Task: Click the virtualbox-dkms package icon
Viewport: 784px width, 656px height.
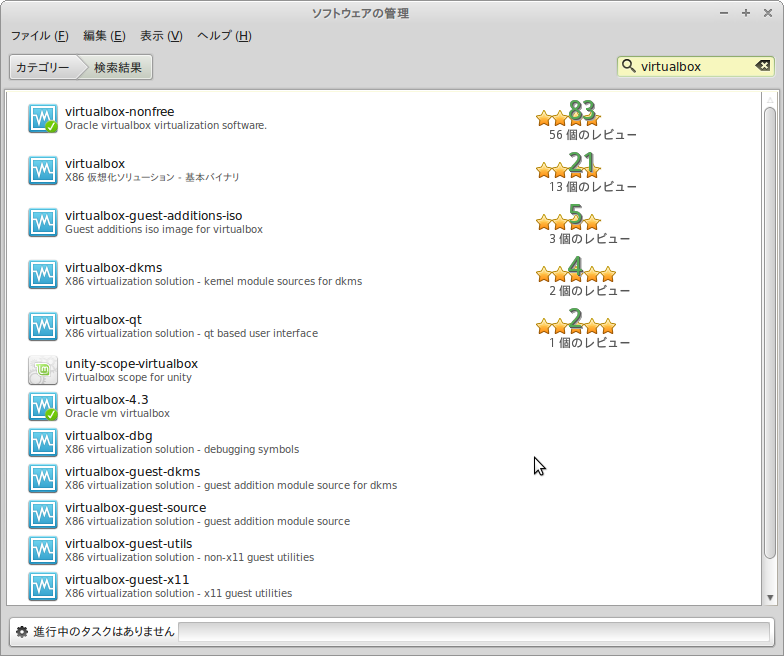Action: click(x=42, y=274)
